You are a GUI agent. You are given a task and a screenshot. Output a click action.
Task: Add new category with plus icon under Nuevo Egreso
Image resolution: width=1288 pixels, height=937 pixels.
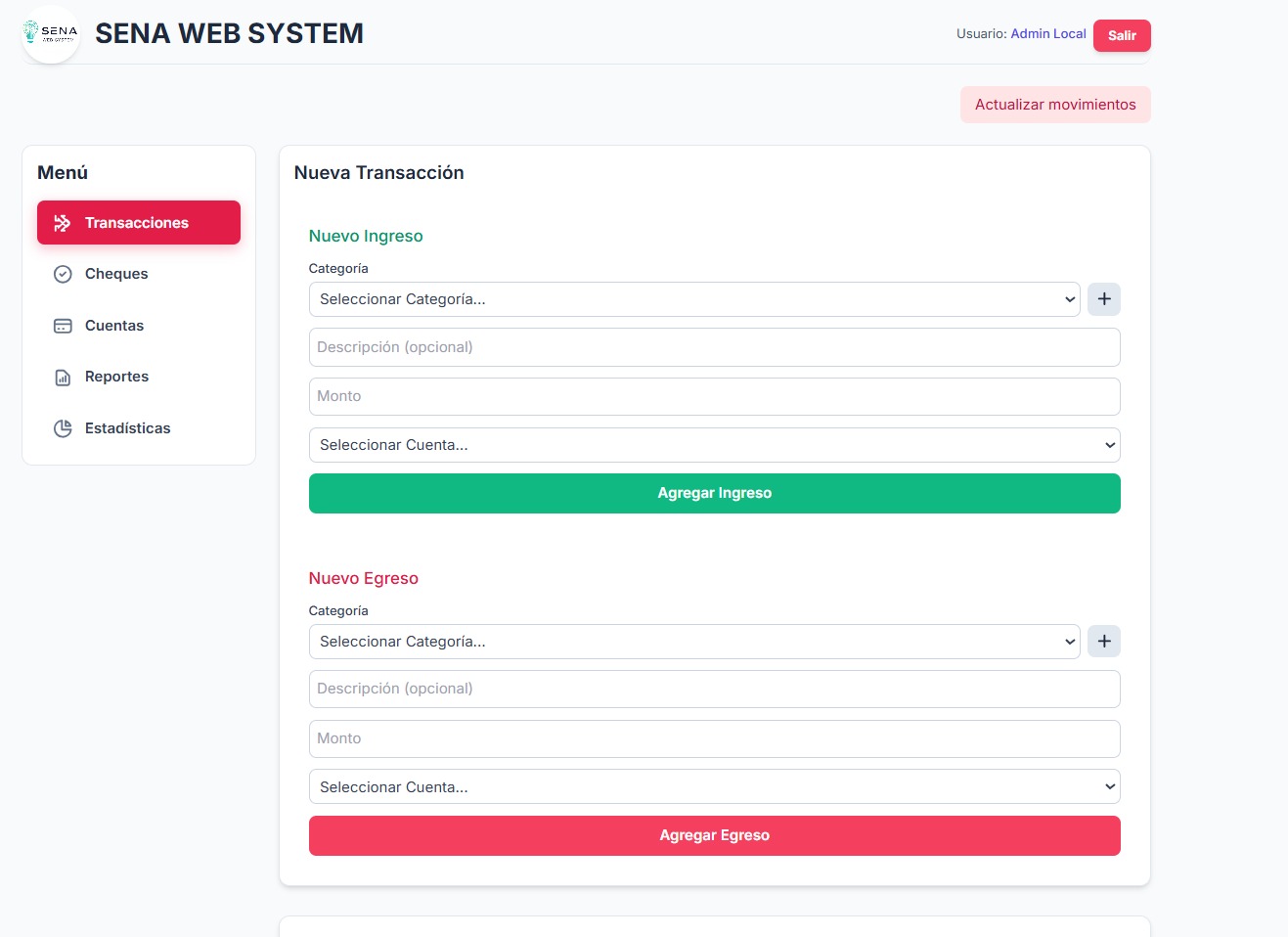[x=1104, y=642]
